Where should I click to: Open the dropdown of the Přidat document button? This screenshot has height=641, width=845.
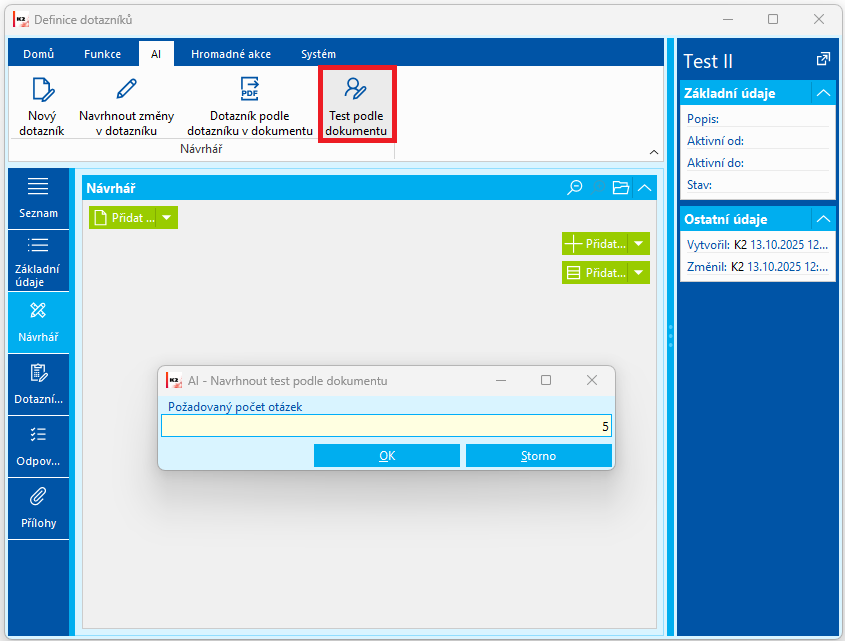[167, 218]
